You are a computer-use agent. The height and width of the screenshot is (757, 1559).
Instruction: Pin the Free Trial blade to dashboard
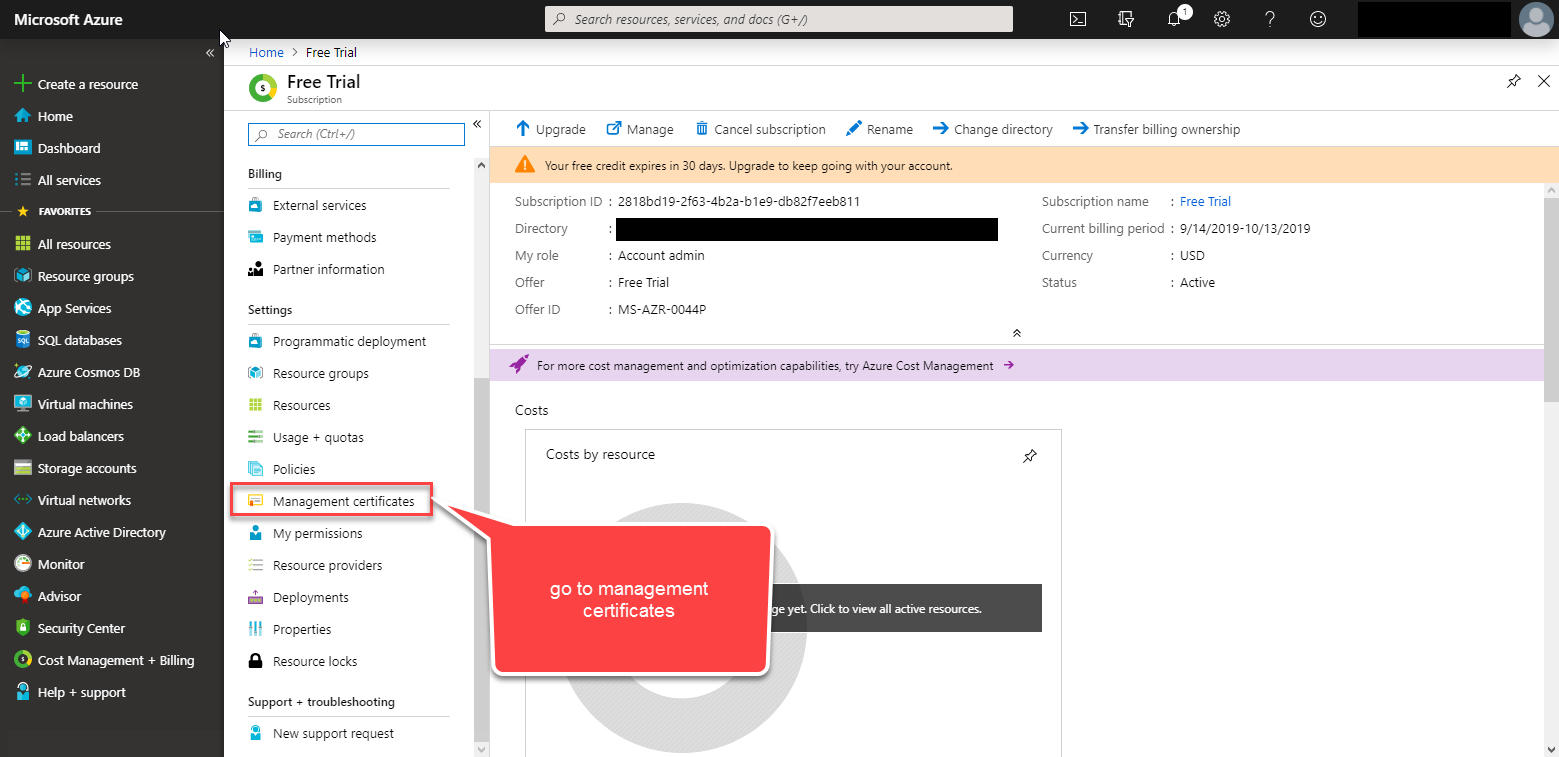1513,82
